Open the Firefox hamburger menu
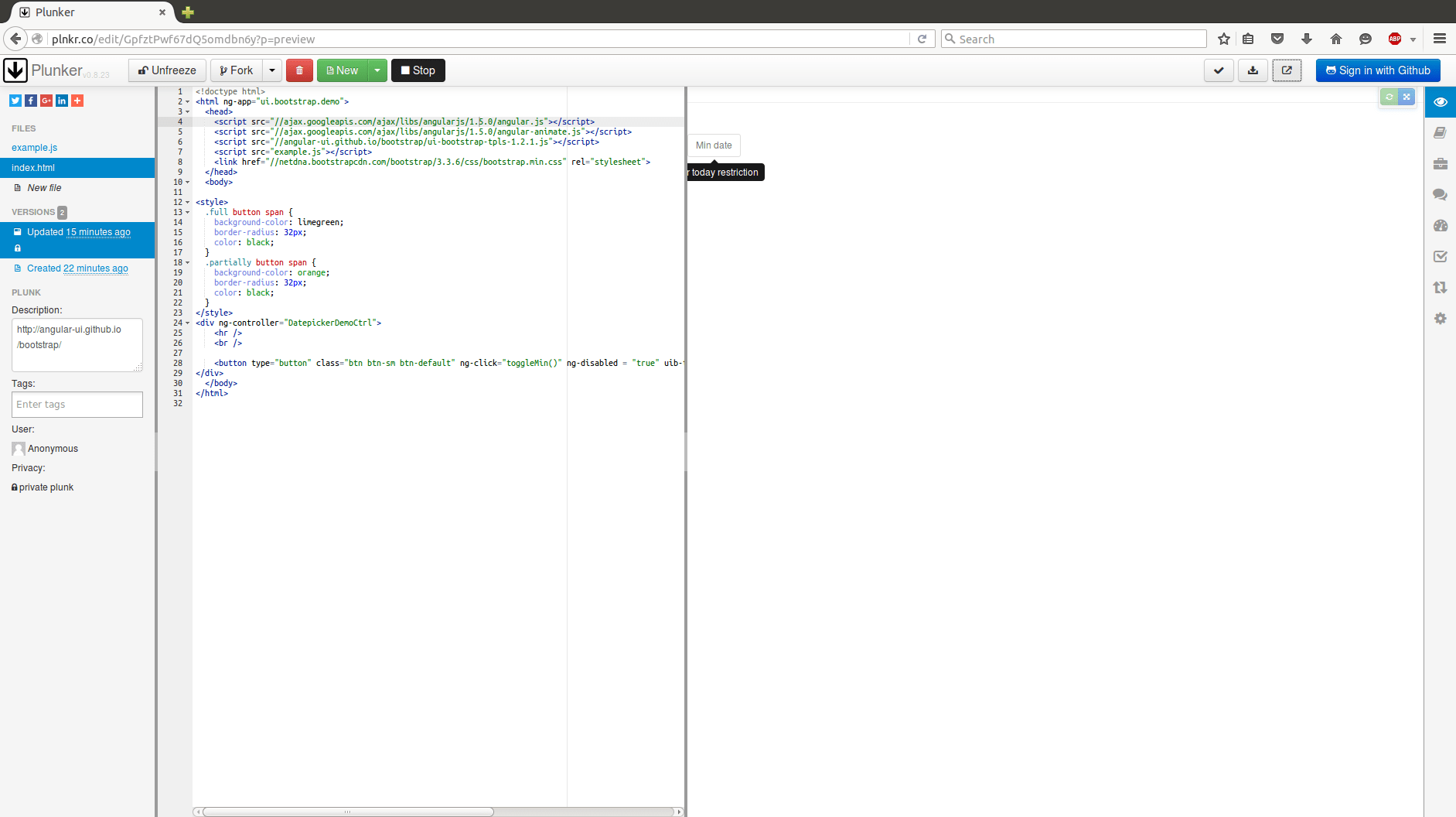 [x=1439, y=38]
